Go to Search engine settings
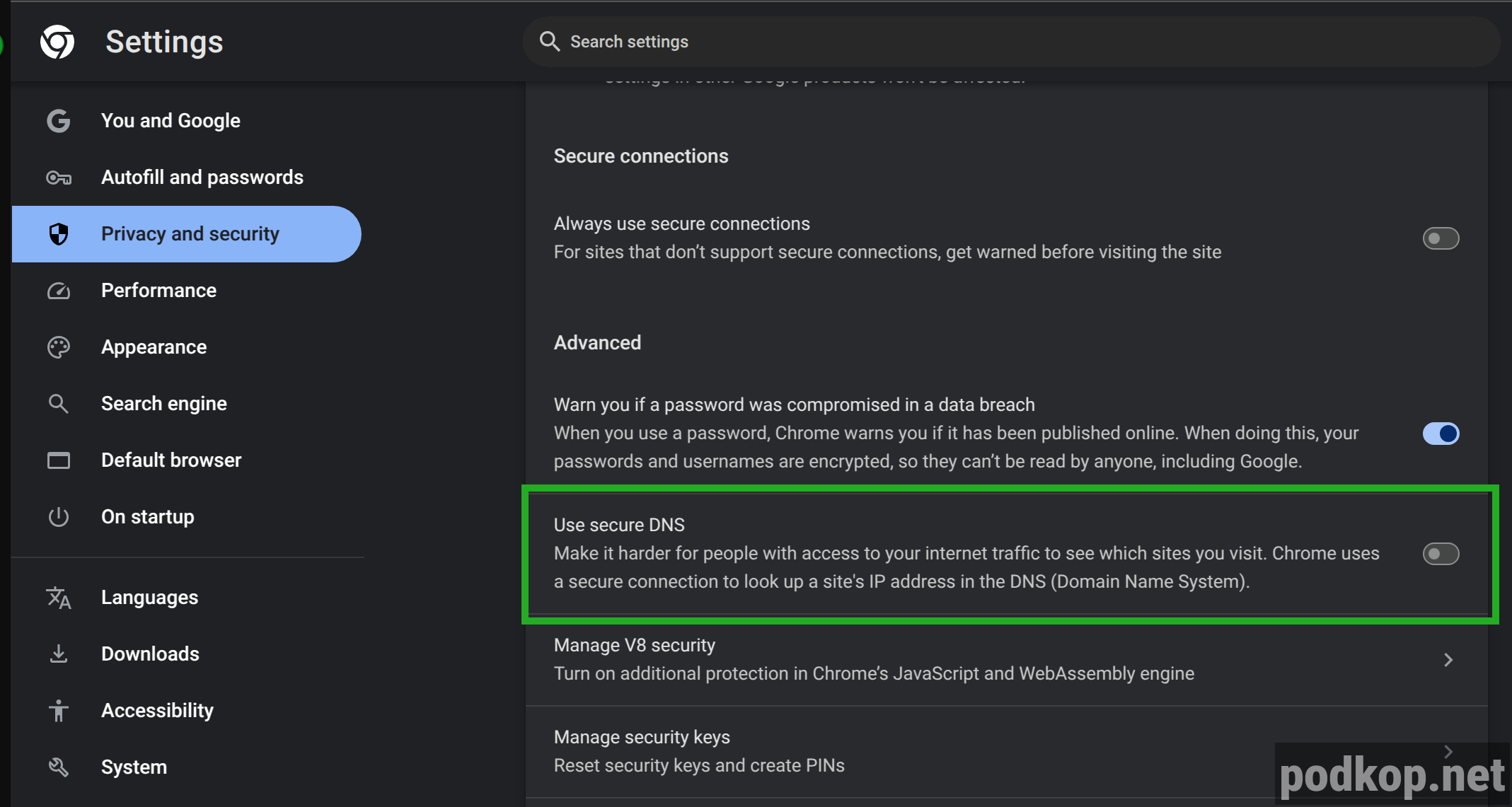Image resolution: width=1512 pixels, height=807 pixels. (163, 404)
